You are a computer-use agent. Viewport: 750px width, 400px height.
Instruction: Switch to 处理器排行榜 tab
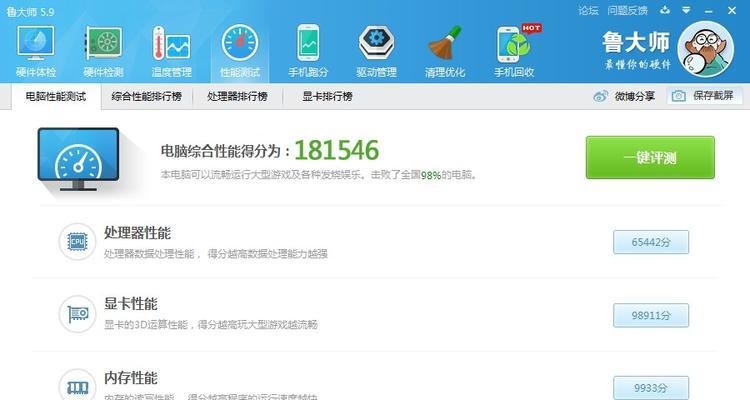point(237,97)
